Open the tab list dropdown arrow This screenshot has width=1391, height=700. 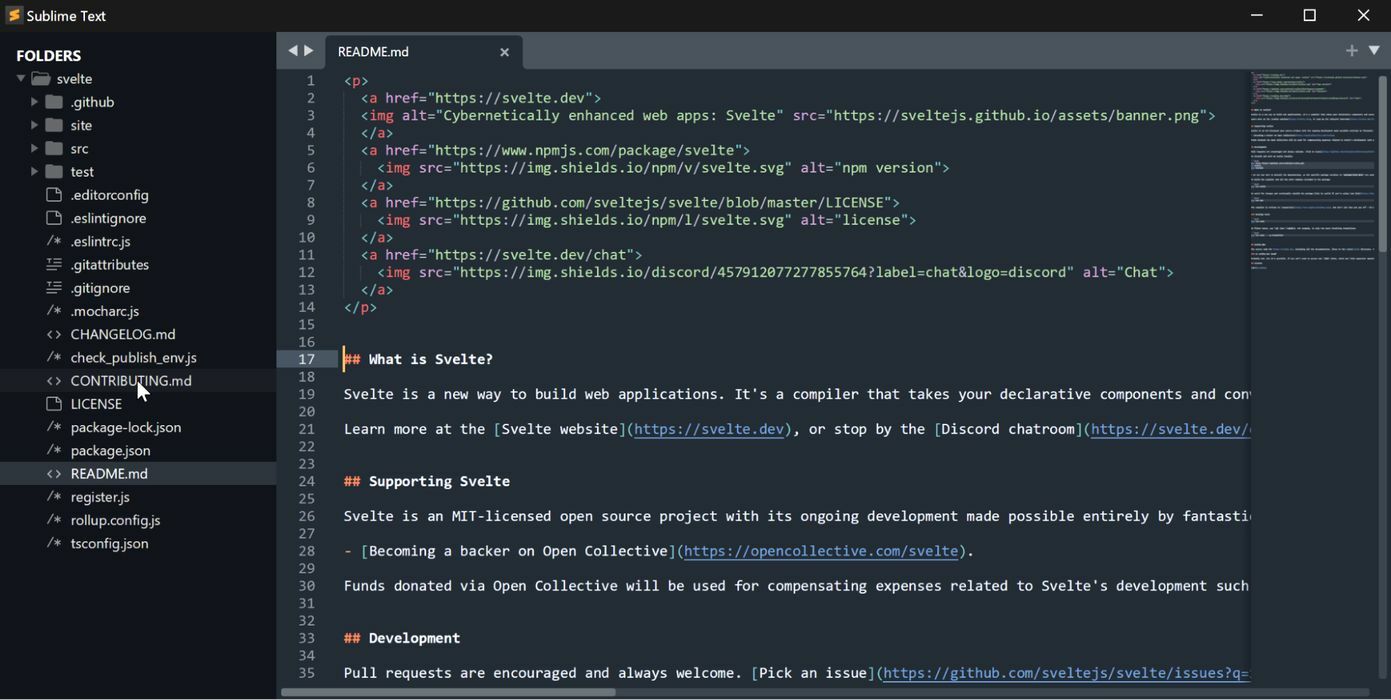(x=1374, y=50)
